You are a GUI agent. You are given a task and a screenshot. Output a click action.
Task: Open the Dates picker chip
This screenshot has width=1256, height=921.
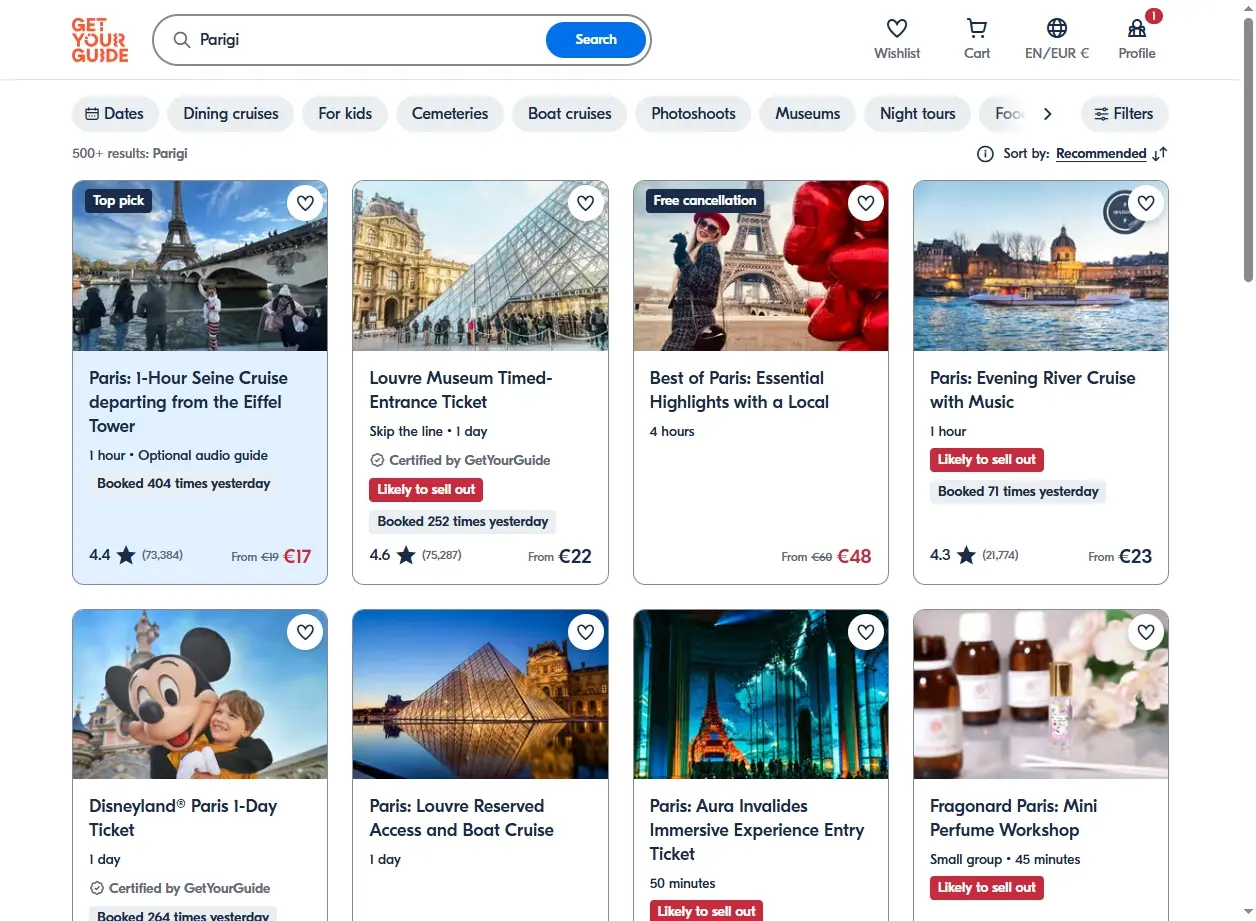click(x=115, y=114)
